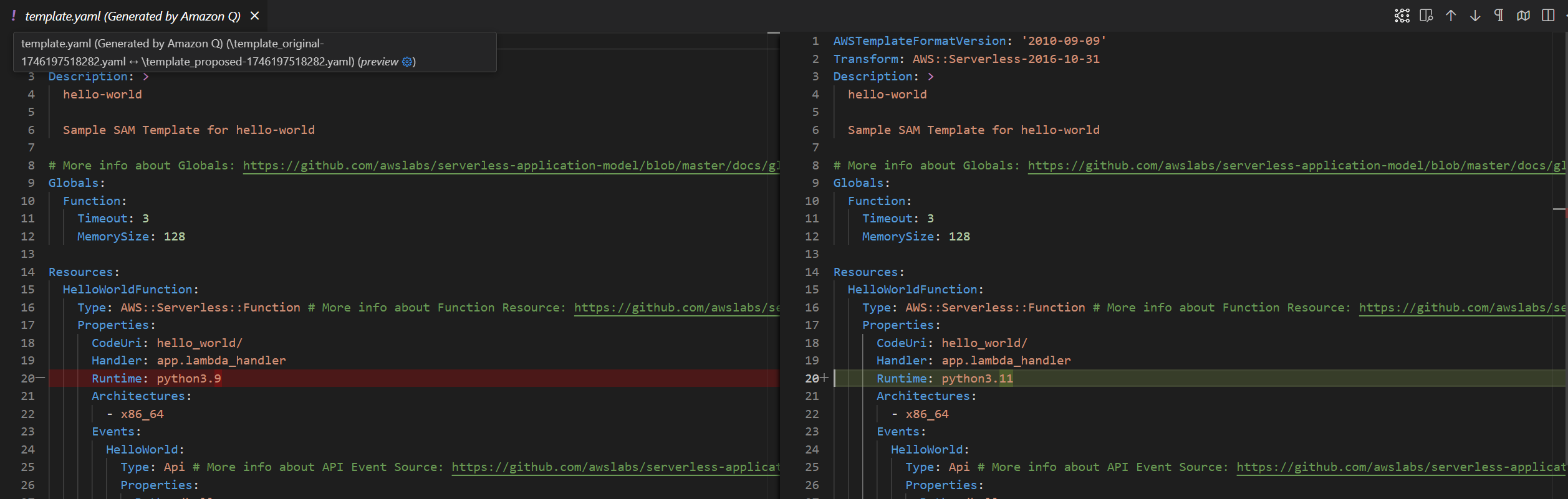This screenshot has width=1568, height=499.
Task: Click the exclamation YAML file icon on tab
Action: click(14, 16)
